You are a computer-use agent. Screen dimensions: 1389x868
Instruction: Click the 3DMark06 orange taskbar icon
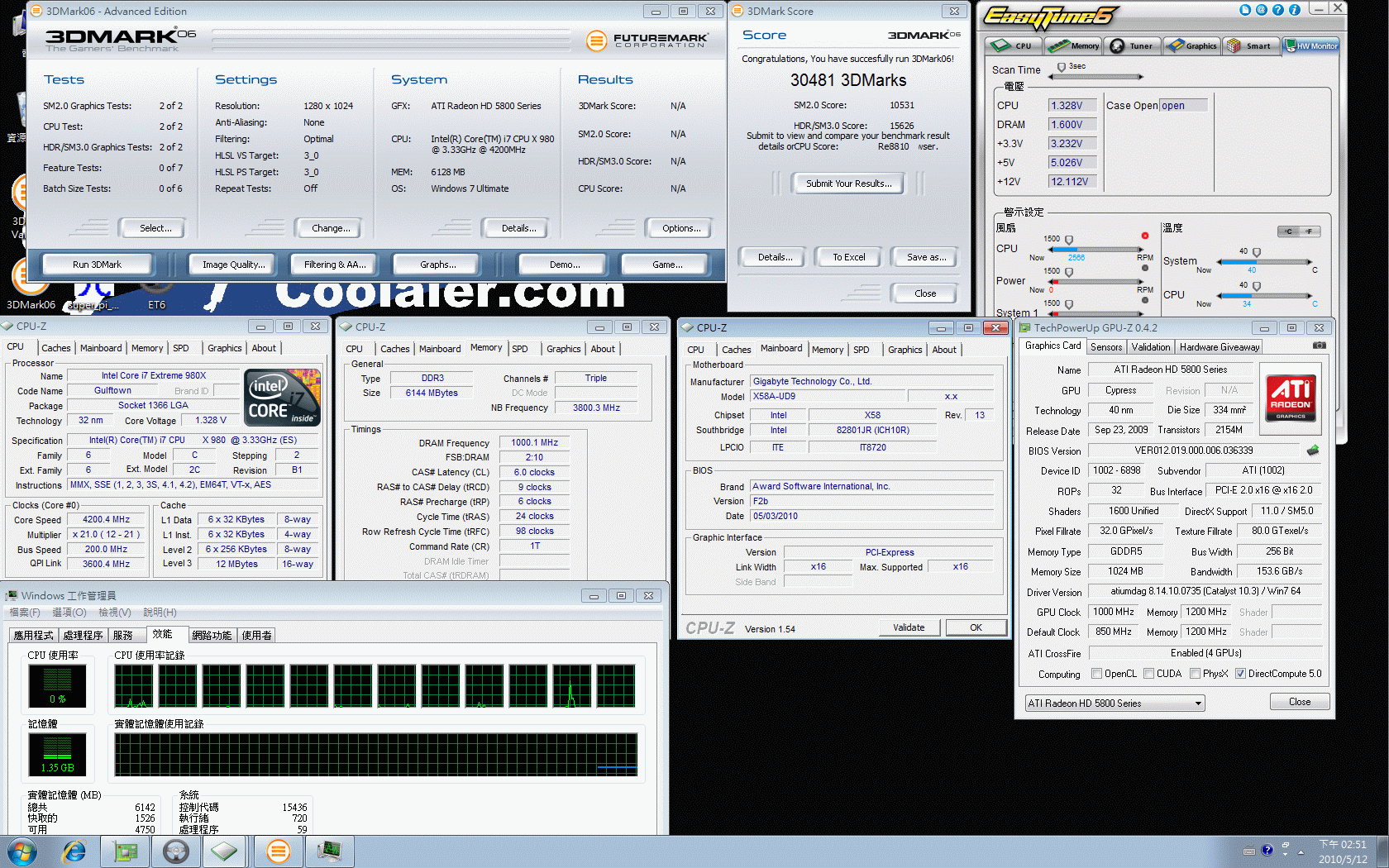[x=279, y=851]
